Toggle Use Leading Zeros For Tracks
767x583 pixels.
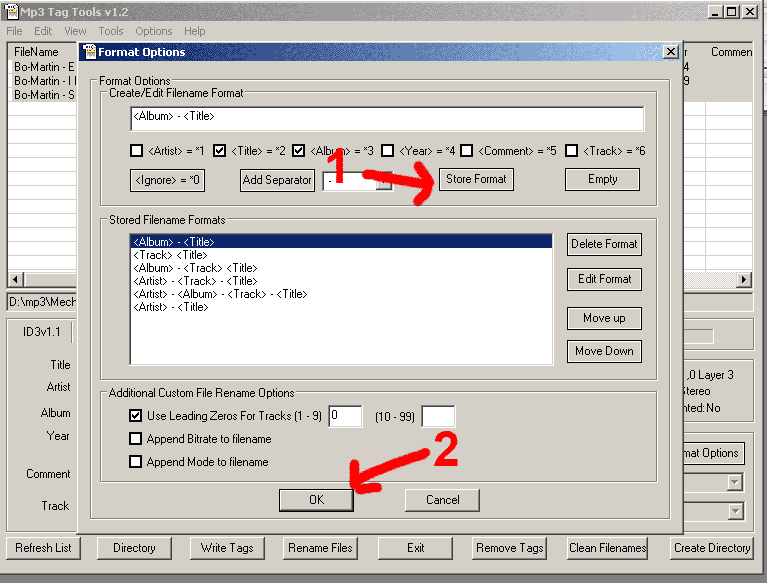tap(135, 416)
